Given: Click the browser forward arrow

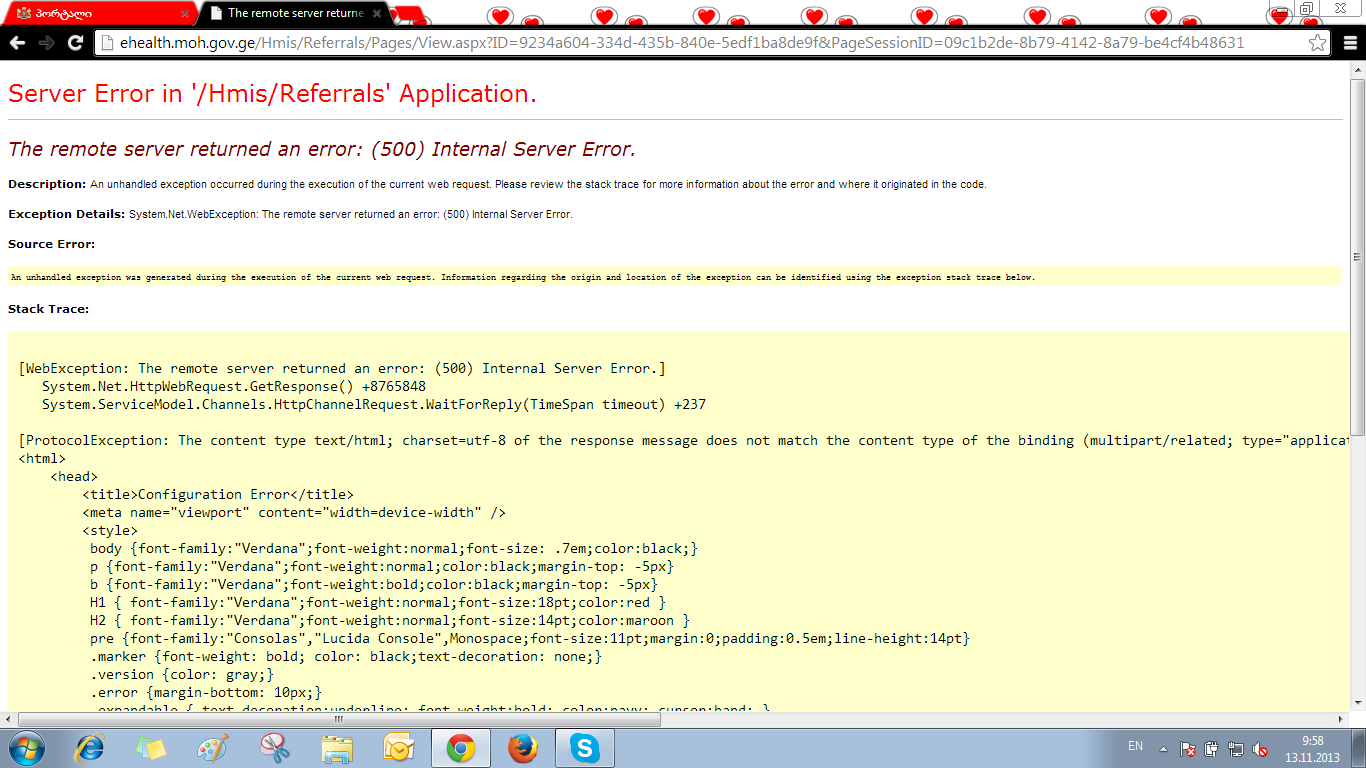Looking at the screenshot, I should click(x=46, y=43).
